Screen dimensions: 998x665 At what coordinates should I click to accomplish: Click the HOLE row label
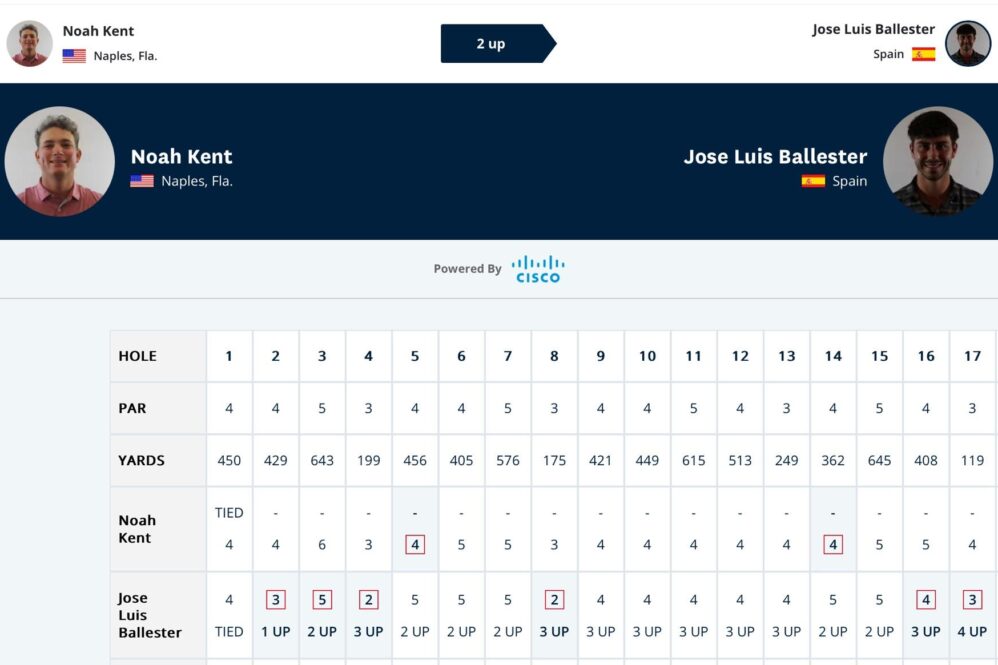point(138,356)
